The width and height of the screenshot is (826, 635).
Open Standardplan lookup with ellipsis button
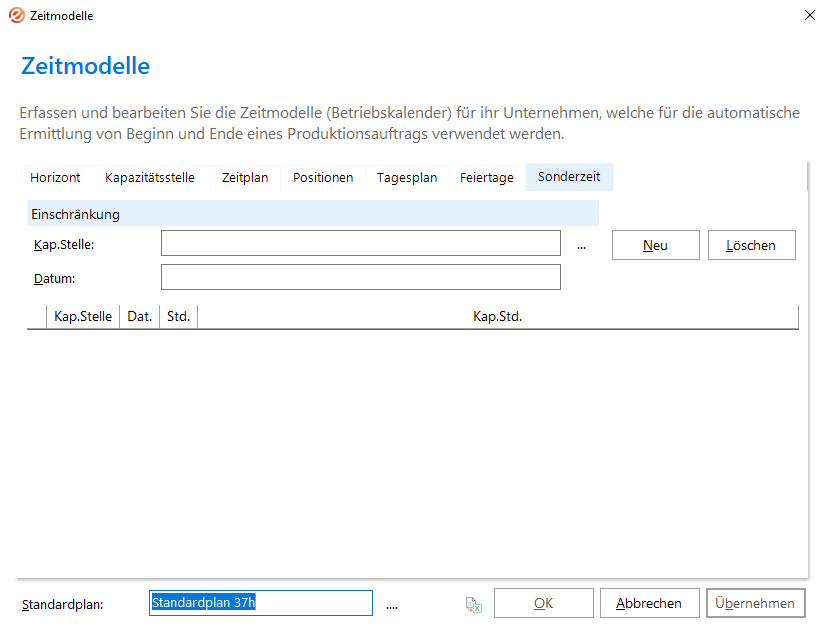tap(392, 604)
